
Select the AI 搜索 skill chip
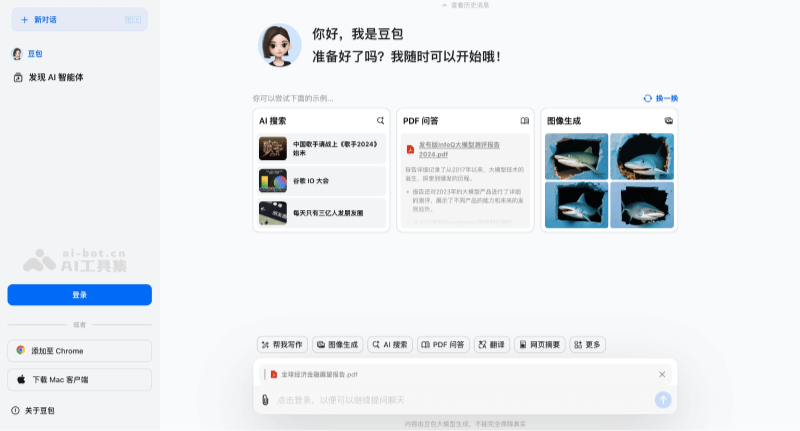click(x=390, y=345)
